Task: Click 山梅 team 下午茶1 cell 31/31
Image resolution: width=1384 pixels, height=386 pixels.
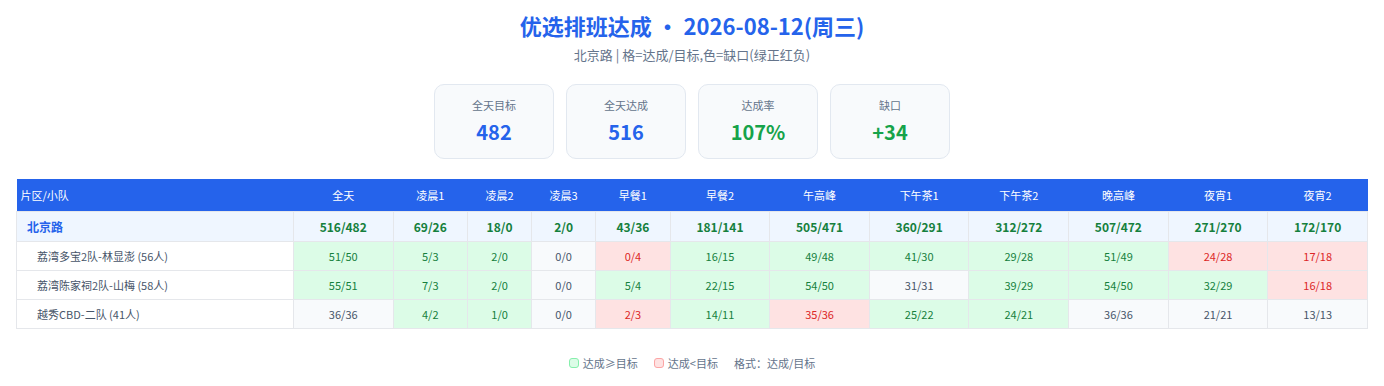Action: [919, 285]
